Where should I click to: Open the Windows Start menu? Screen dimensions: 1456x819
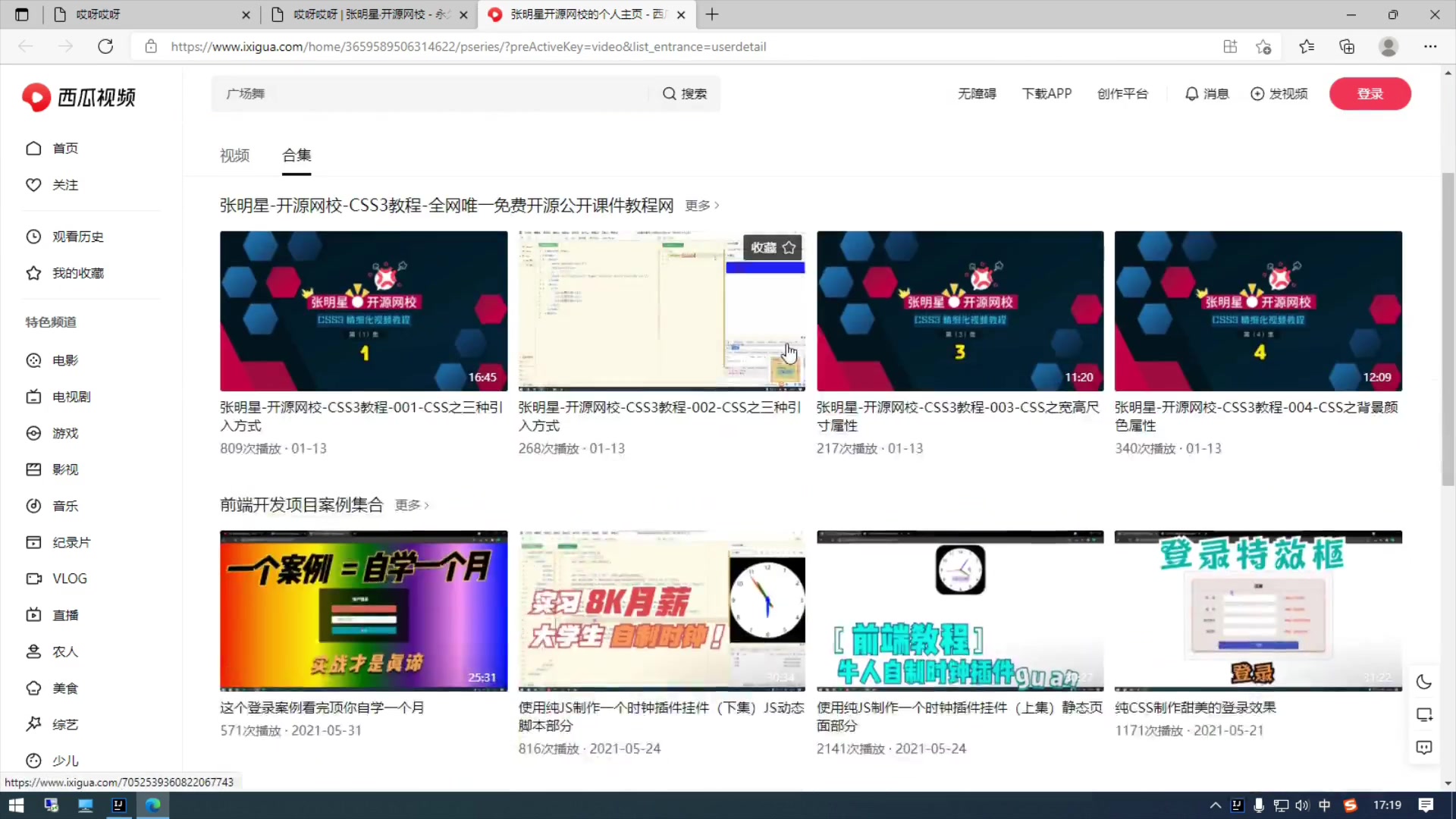pyautogui.click(x=16, y=805)
